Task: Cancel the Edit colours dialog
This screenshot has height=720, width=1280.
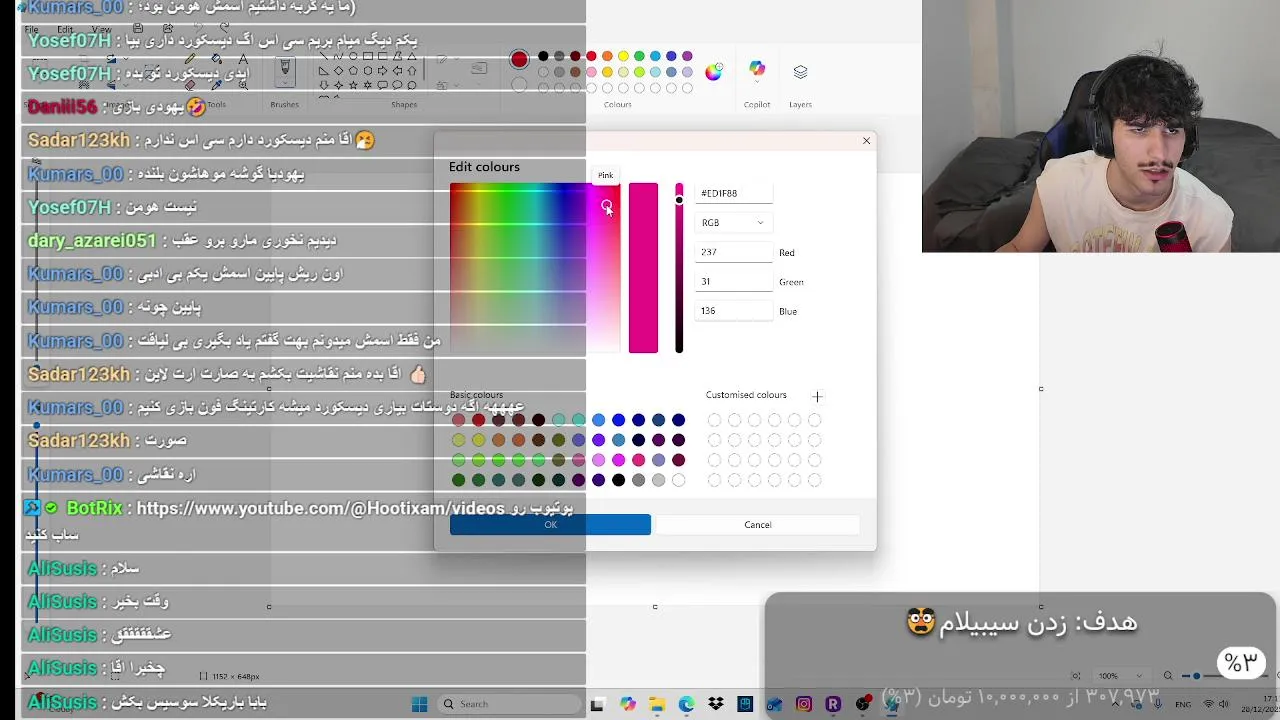Action: [757, 525]
